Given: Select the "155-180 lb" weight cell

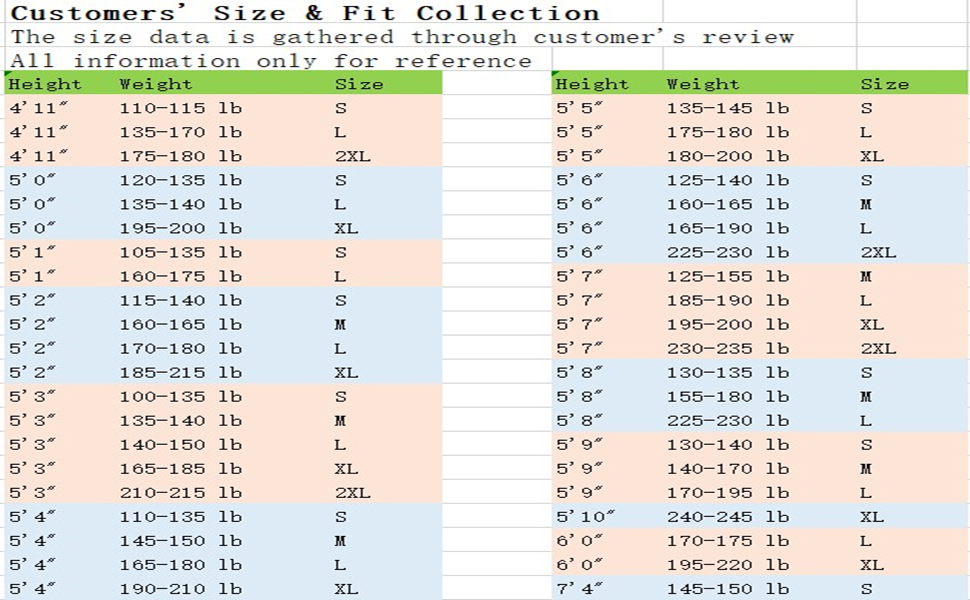Looking at the screenshot, I should click(x=728, y=396).
